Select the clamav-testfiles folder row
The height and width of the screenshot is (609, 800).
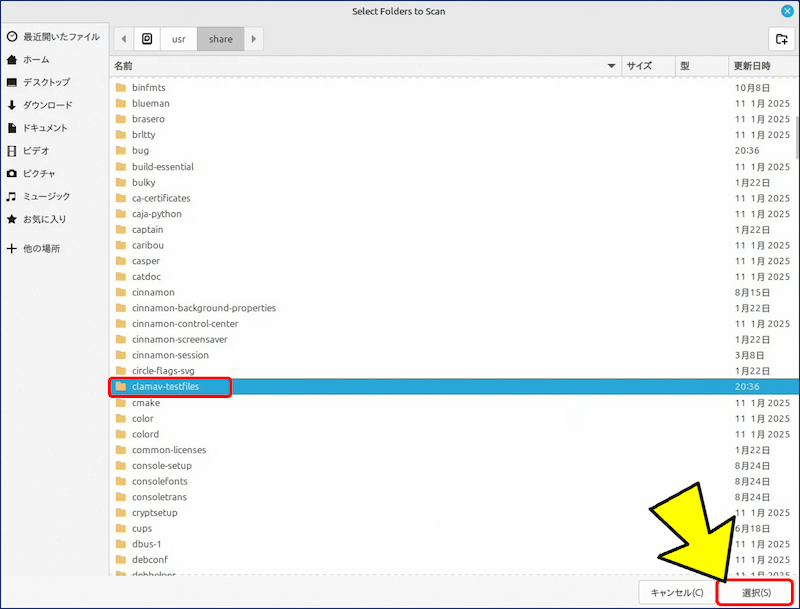click(454, 387)
